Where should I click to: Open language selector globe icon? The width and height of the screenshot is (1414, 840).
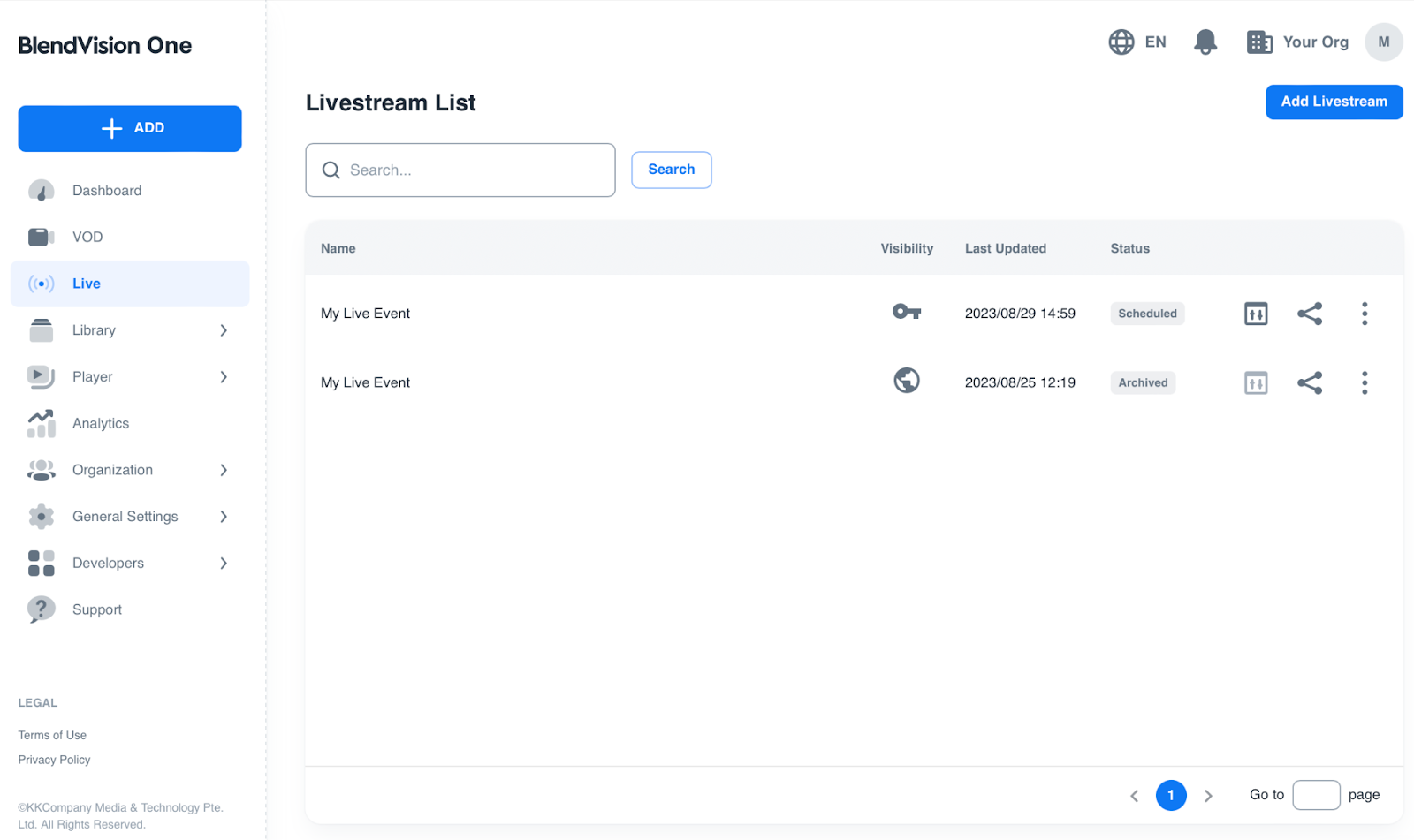[1121, 42]
